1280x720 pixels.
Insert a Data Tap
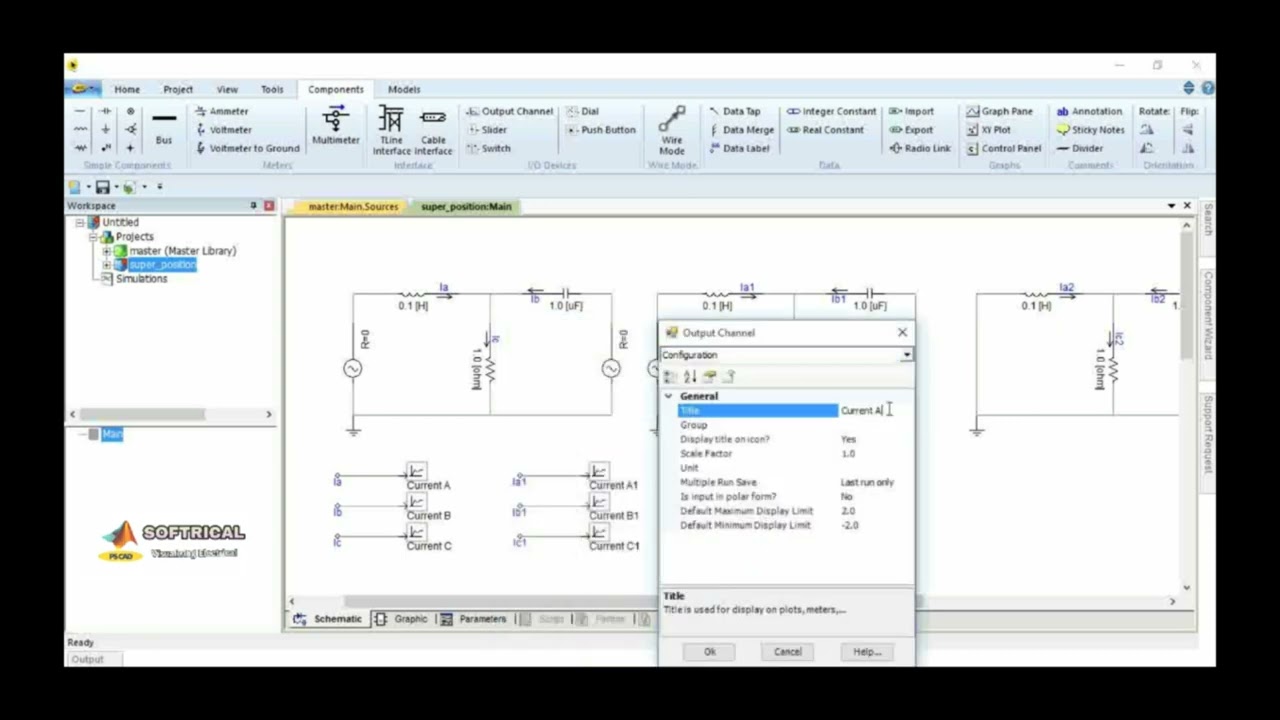click(x=735, y=111)
